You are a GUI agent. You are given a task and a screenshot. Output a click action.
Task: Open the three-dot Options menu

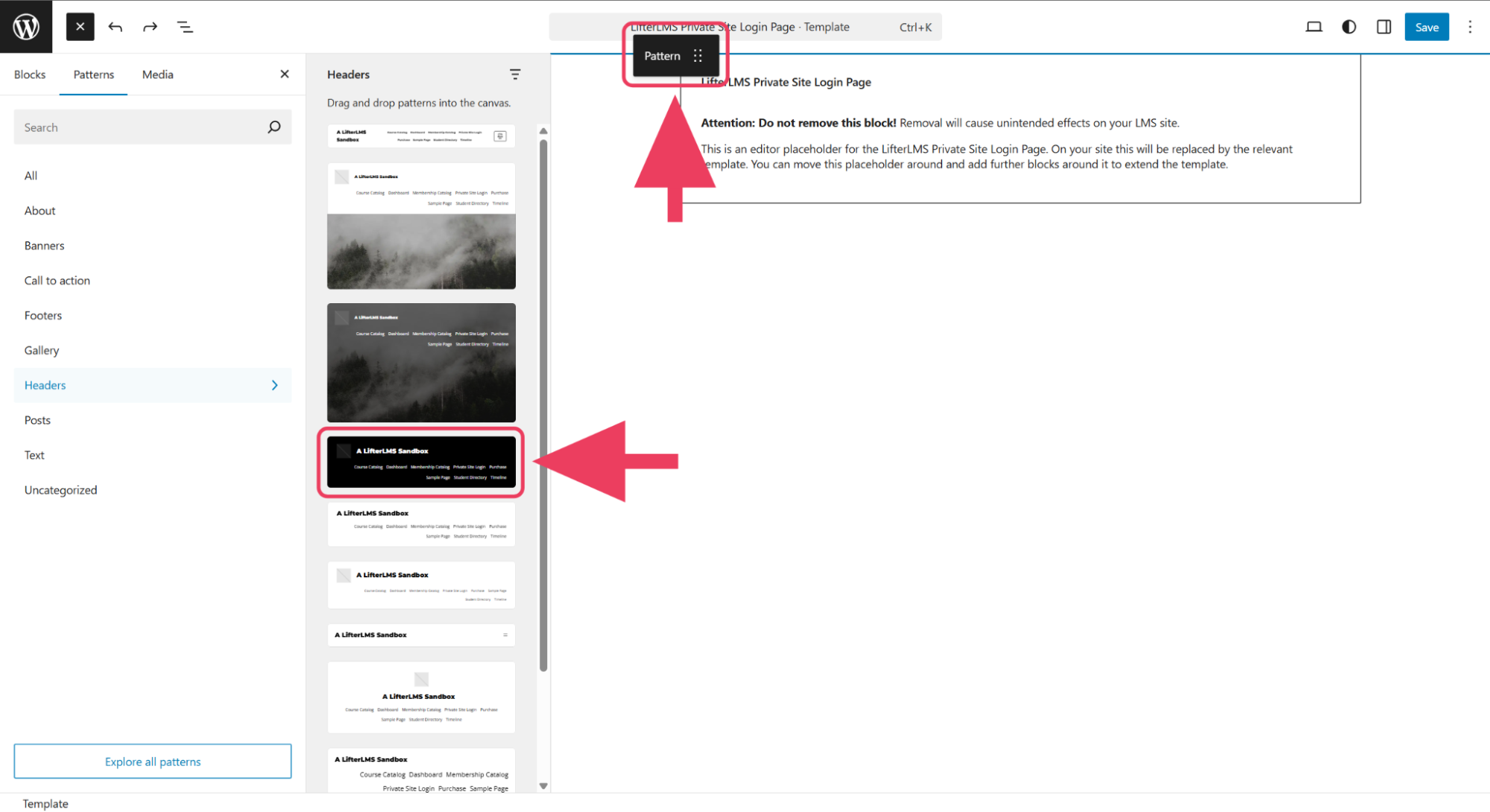click(1470, 27)
